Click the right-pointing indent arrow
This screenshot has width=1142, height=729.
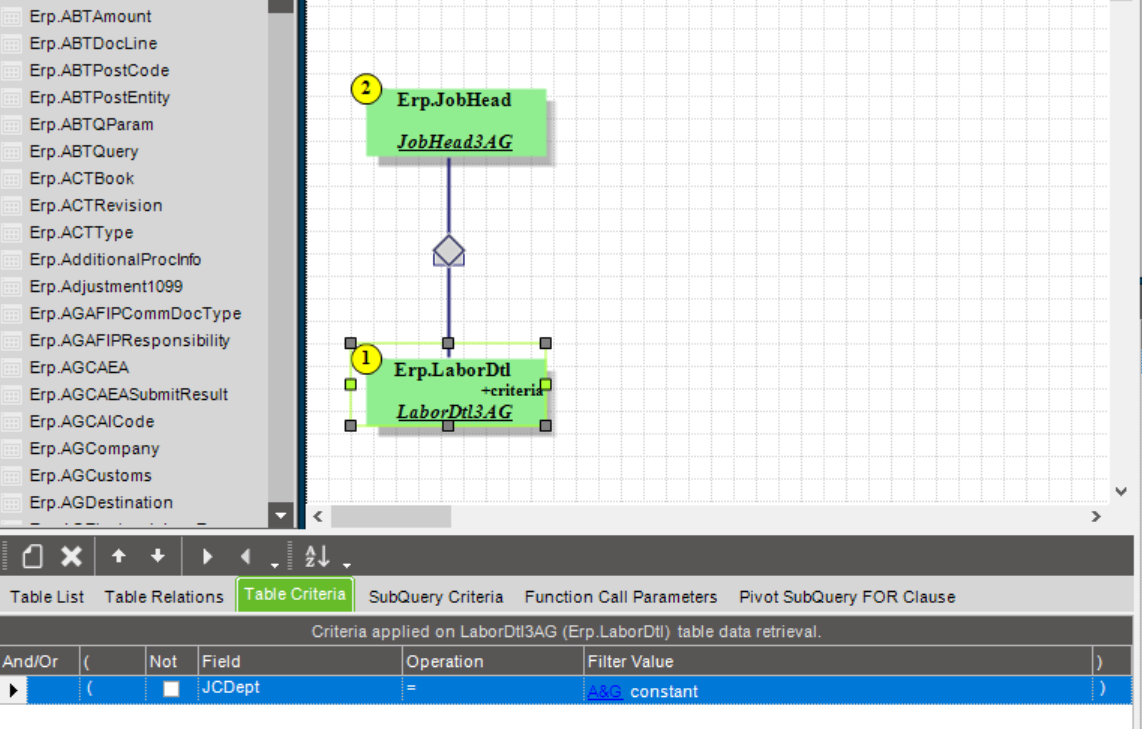[207, 556]
